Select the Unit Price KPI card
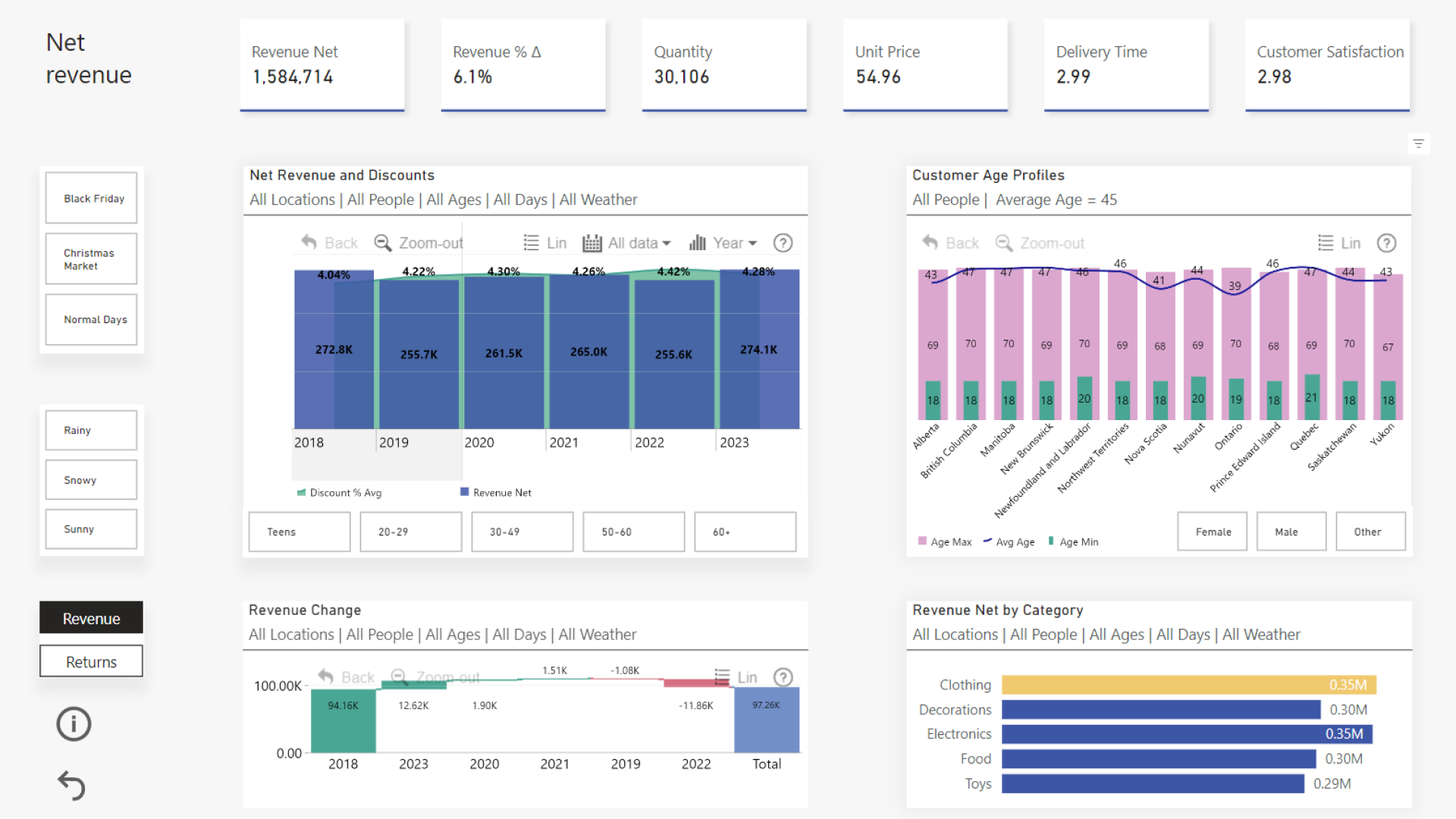This screenshot has width=1456, height=819. pos(925,65)
